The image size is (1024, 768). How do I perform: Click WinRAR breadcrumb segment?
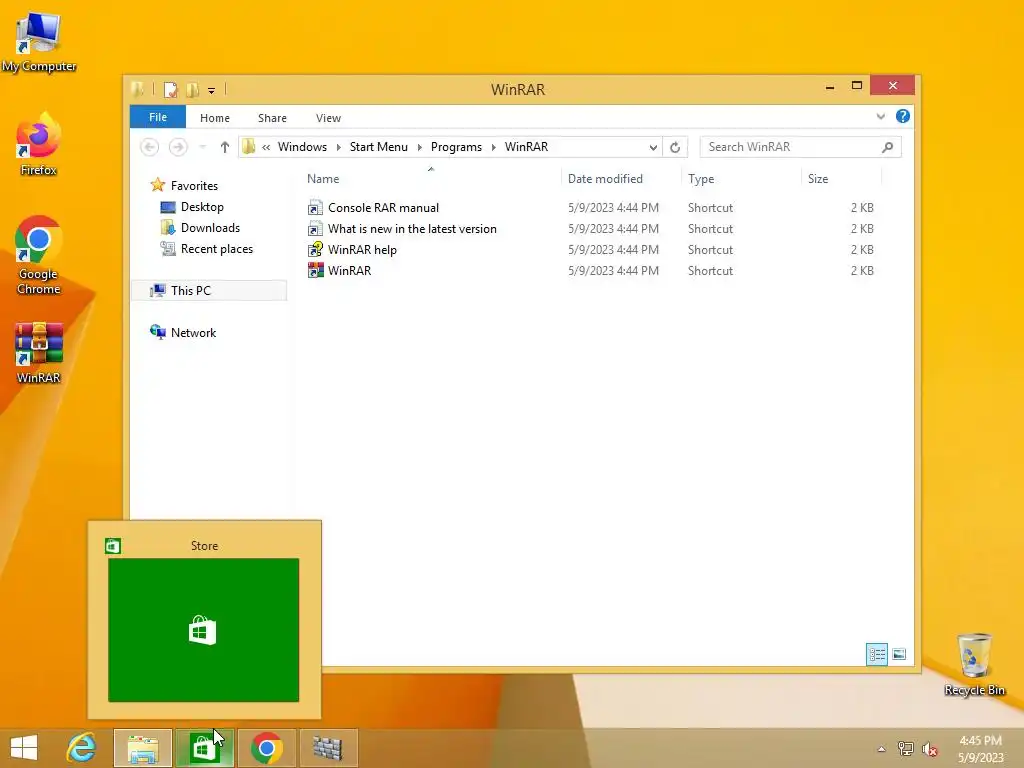point(526,147)
